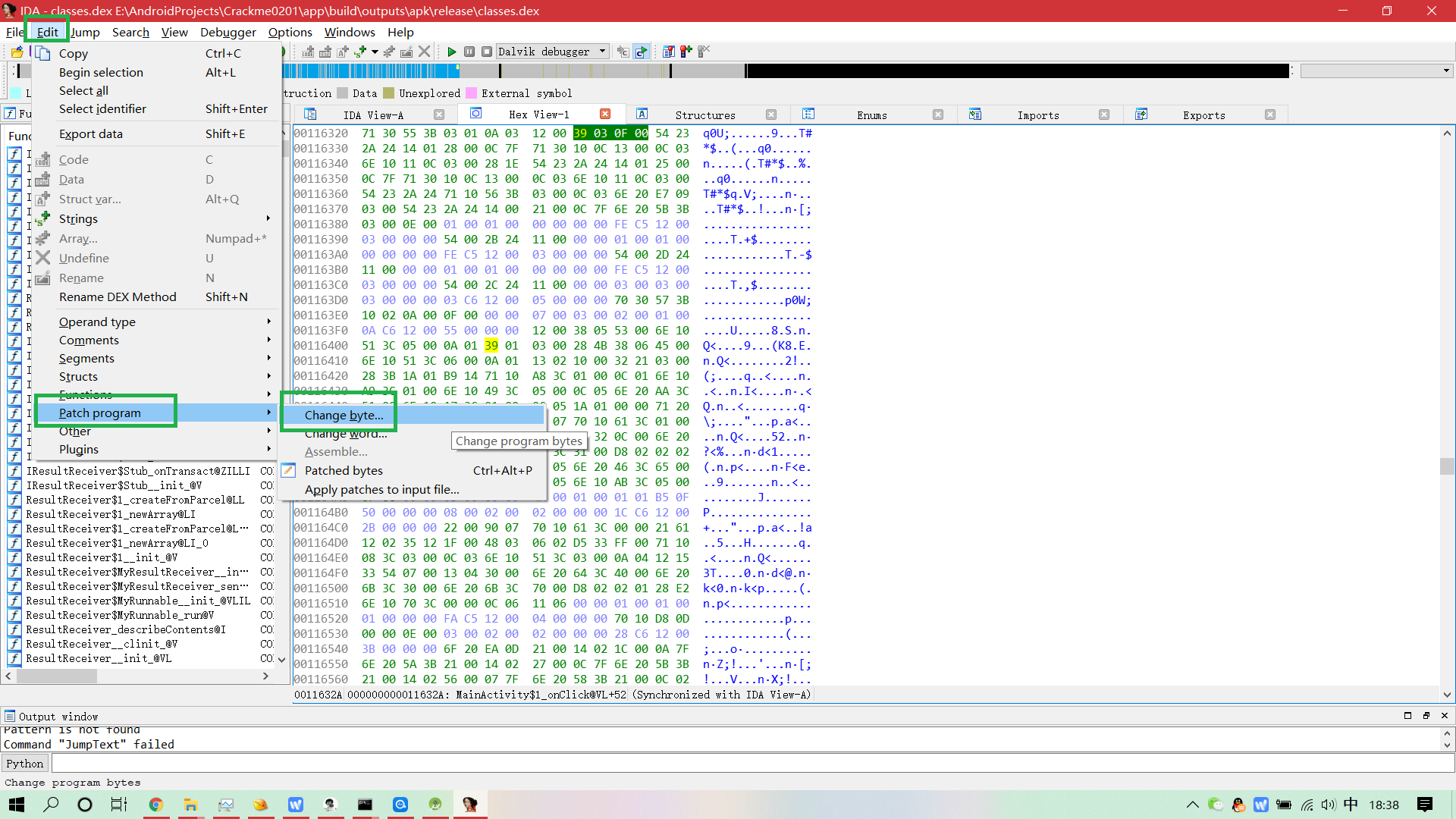Click the Python command input field
Viewport: 1456px width, 819px height.
[x=751, y=764]
